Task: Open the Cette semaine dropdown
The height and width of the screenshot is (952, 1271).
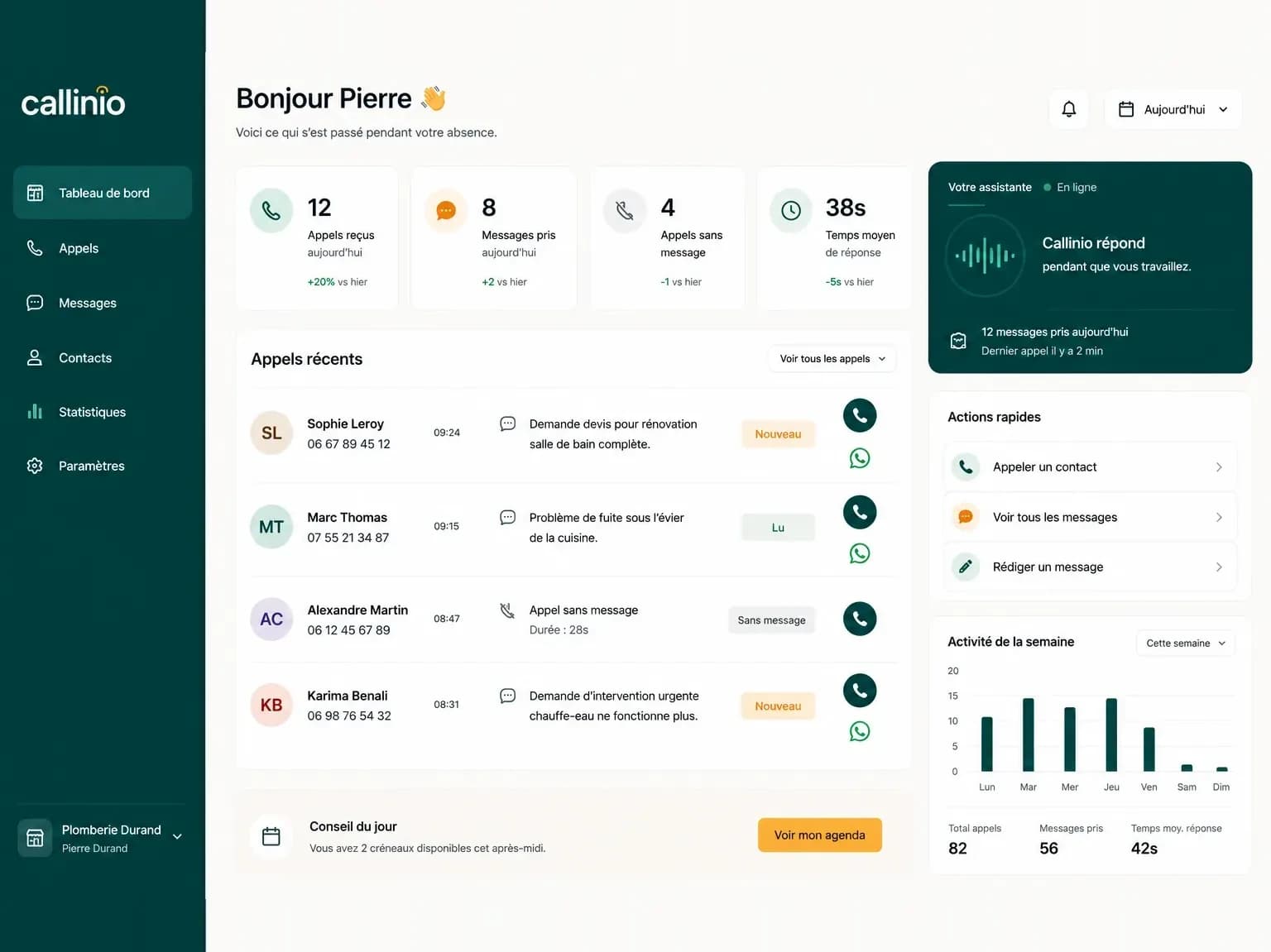Action: click(1185, 643)
